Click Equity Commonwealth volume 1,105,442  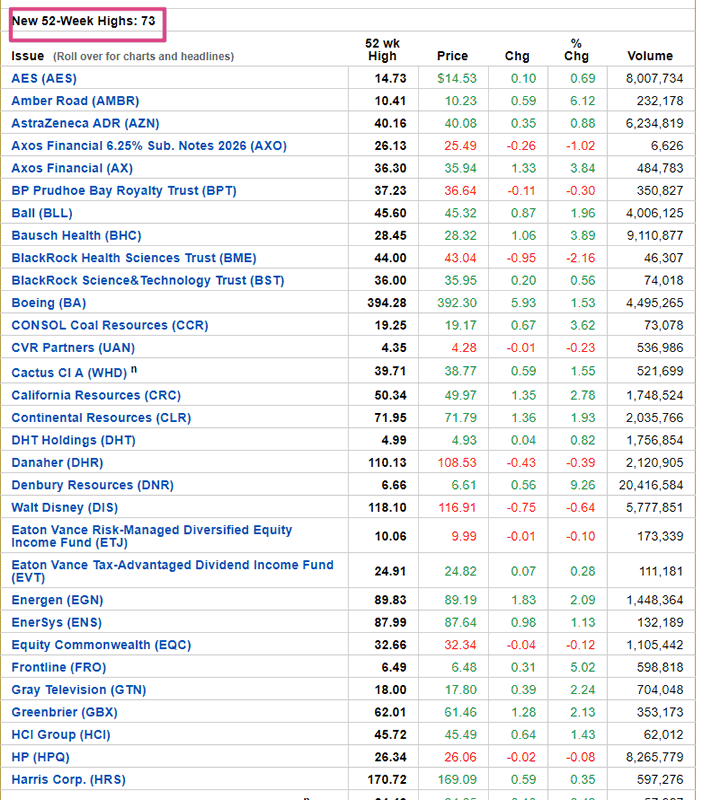(x=654, y=645)
